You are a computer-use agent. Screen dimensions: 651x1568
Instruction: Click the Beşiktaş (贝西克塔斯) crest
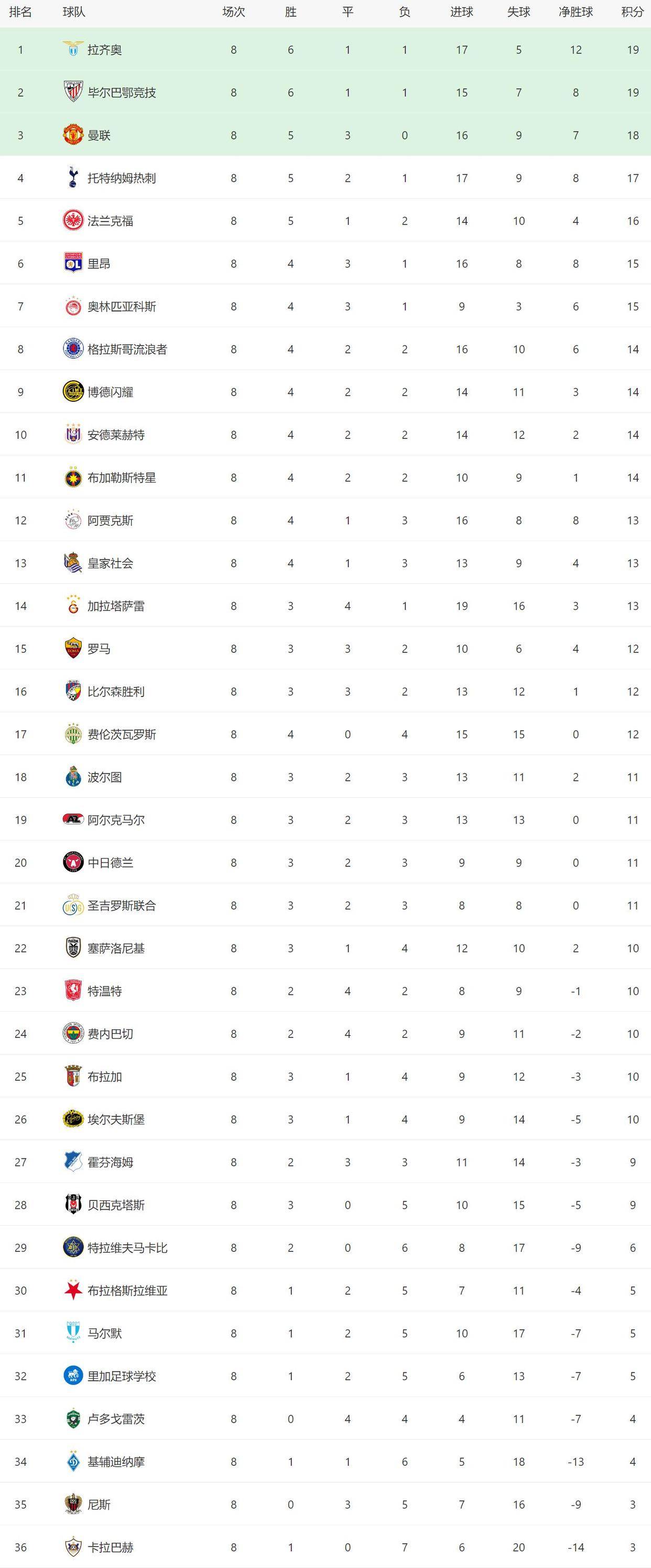pyautogui.click(x=73, y=1205)
